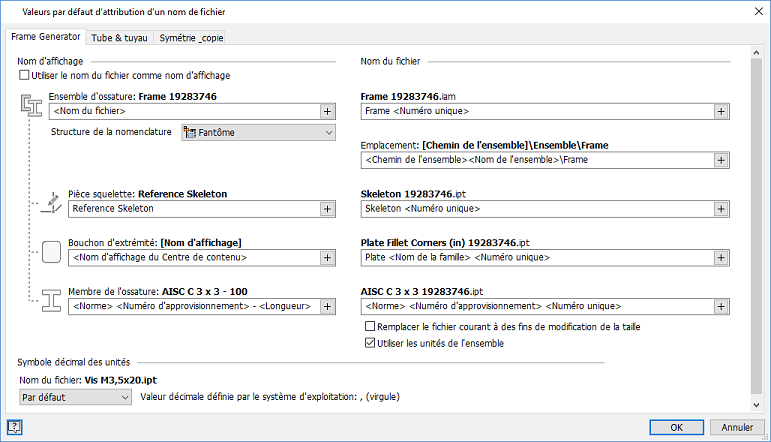Switch to the Symétrie _copie tab
Image resolution: width=771 pixels, height=442 pixels.
(x=191, y=38)
